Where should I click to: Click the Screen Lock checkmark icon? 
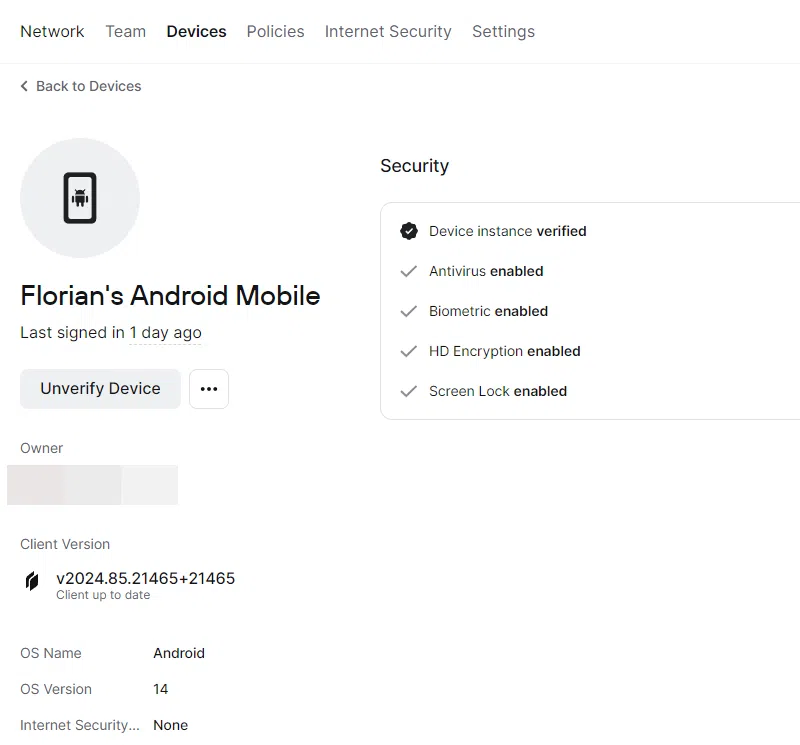(x=408, y=391)
